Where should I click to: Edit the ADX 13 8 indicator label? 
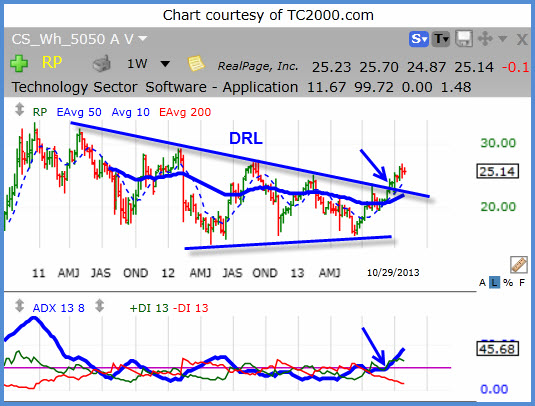coord(58,308)
